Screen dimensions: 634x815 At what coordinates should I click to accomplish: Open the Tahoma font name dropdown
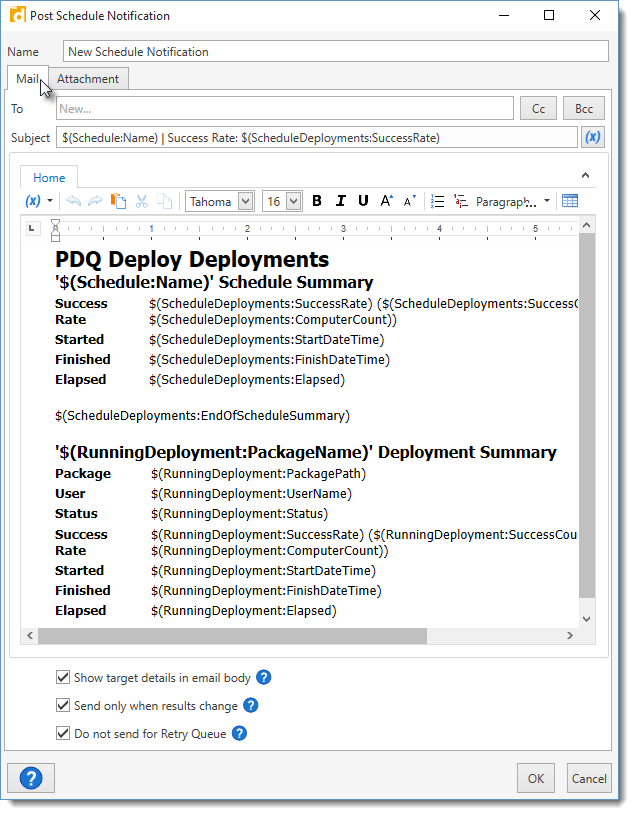[247, 201]
